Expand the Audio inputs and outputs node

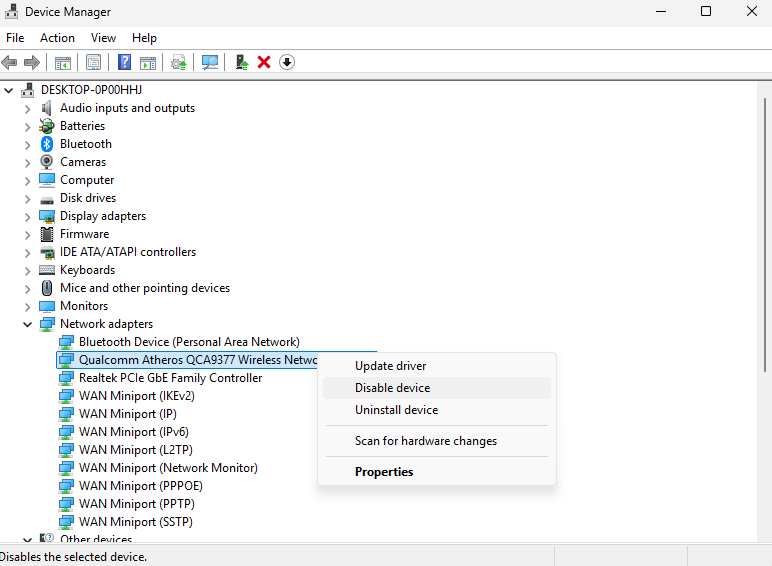tap(28, 108)
